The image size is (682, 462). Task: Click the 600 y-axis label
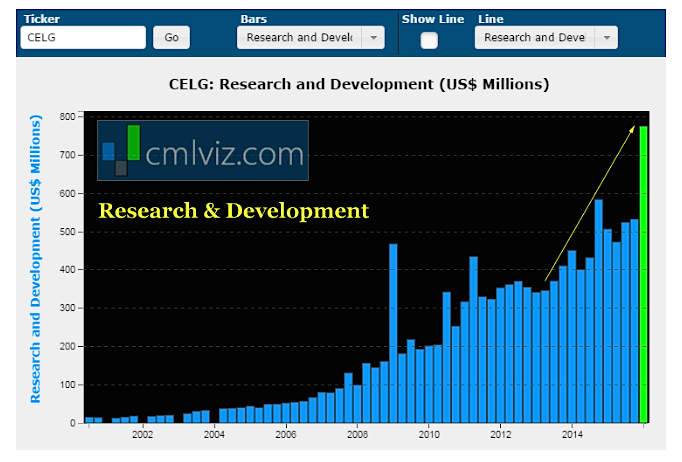click(x=67, y=194)
